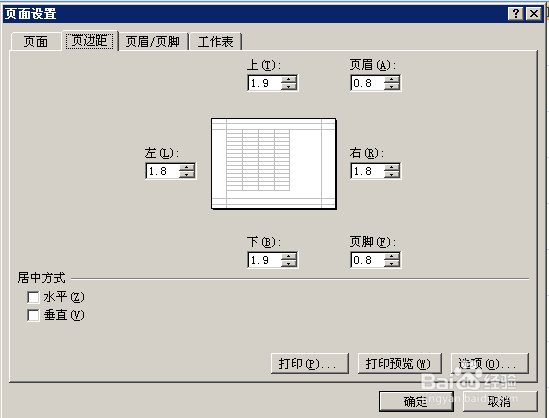The width and height of the screenshot is (549, 418).
Task: Increase the 页脚(F) footer value
Action: click(392, 256)
